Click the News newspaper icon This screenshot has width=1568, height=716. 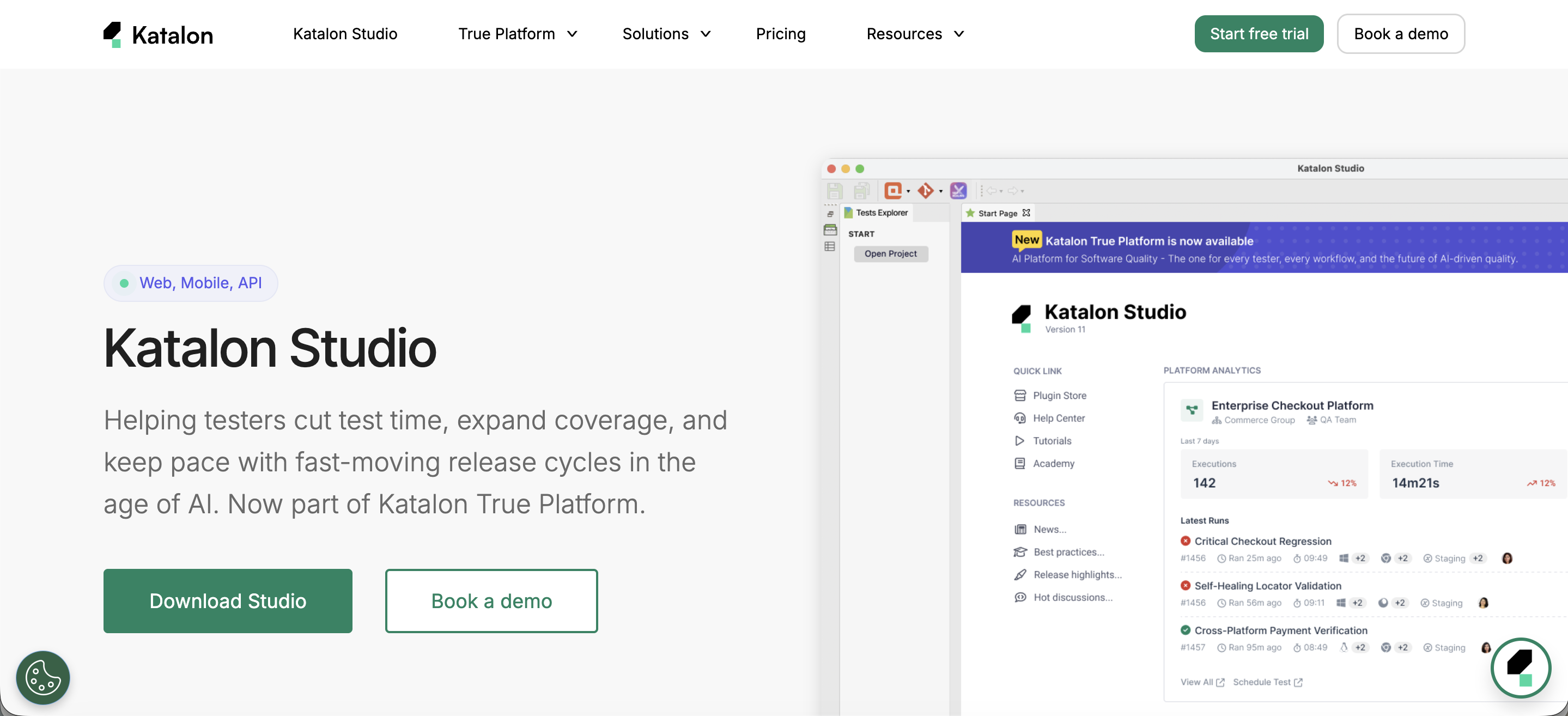pos(1020,529)
